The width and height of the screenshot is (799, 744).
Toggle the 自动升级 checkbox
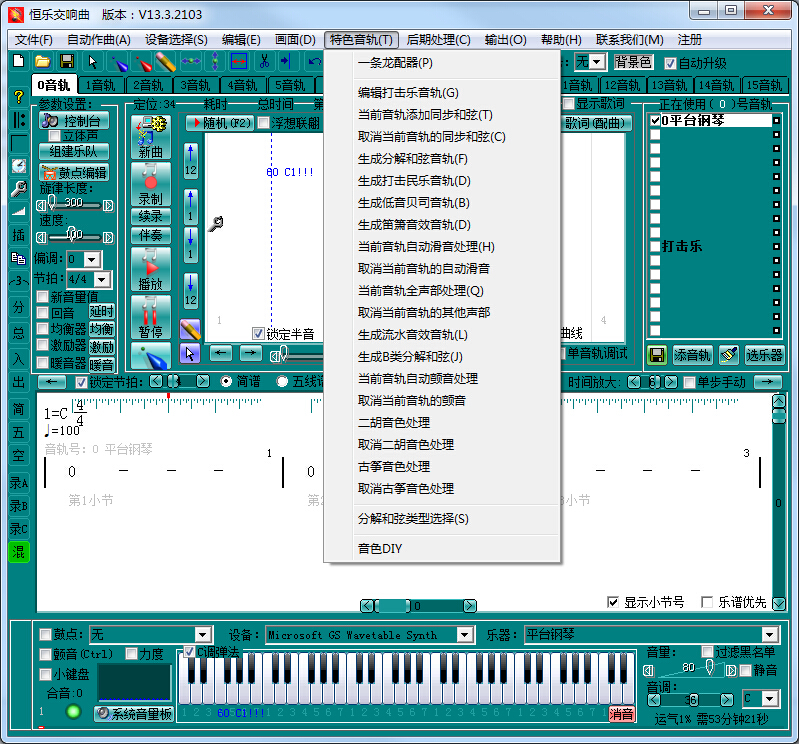pyautogui.click(x=671, y=63)
